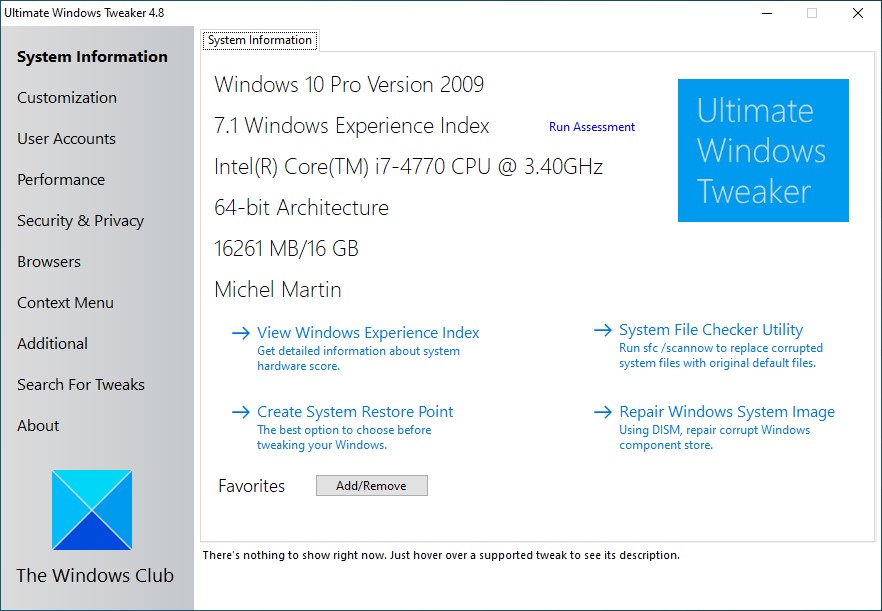Click the Add/Remove favorites button
882x611 pixels.
(371, 486)
